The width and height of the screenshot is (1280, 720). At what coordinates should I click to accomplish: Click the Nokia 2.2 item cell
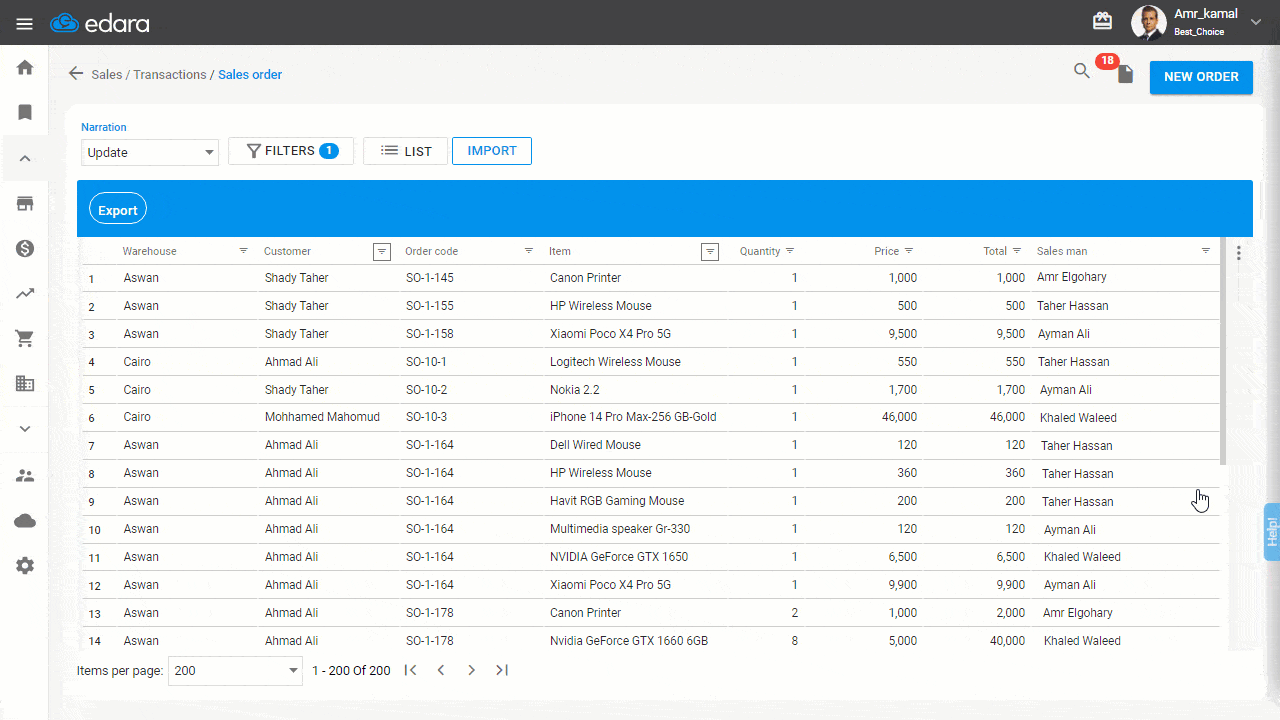click(575, 390)
